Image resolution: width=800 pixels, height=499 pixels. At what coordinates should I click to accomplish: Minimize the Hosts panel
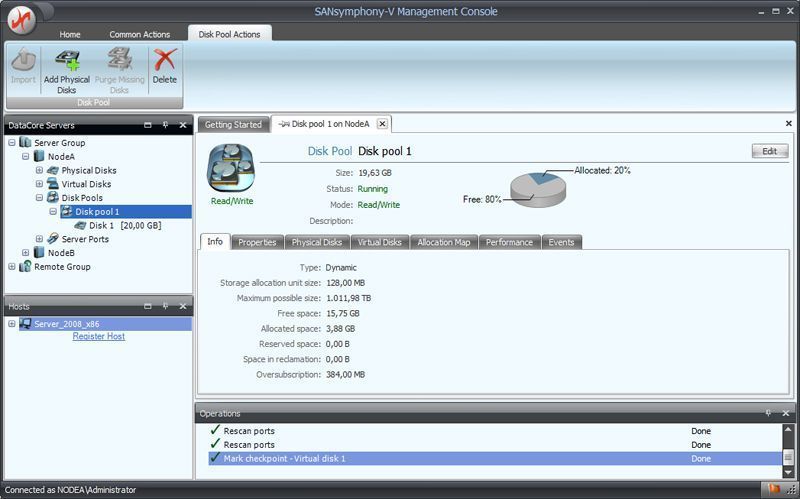tap(147, 306)
